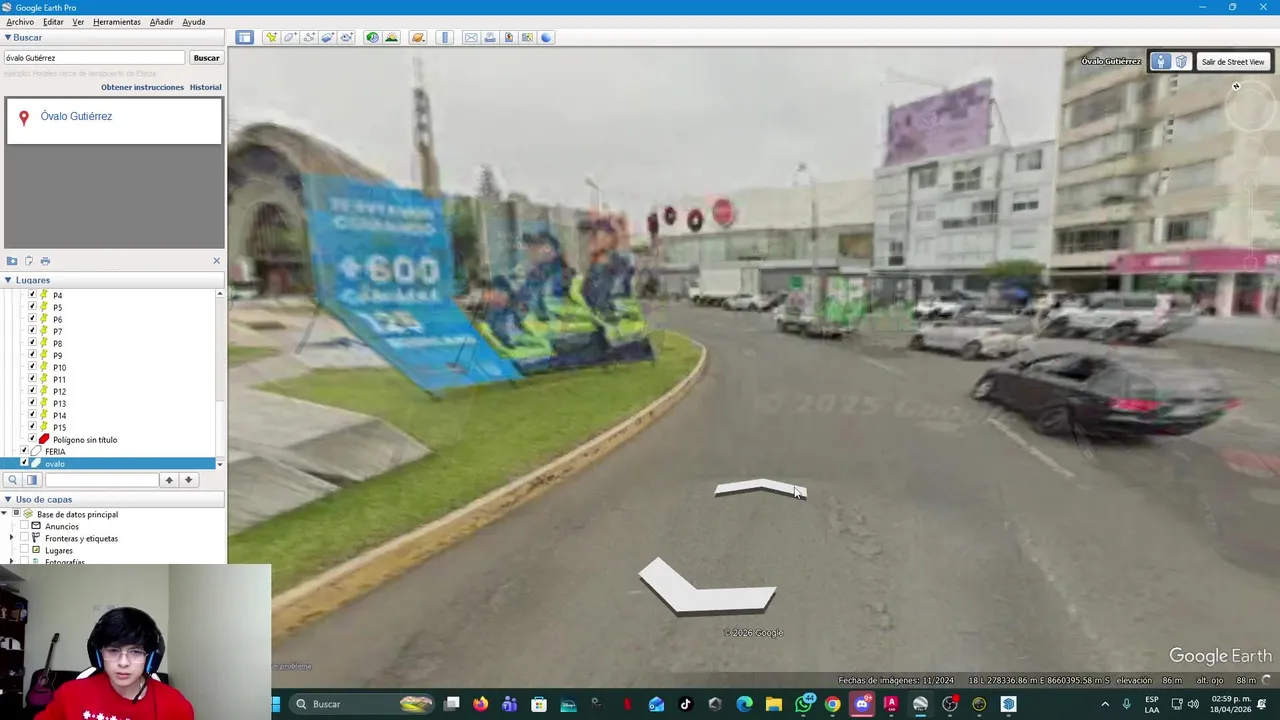The height and width of the screenshot is (720, 1280).
Task: Add folder icon in search panel
Action: coord(12,261)
